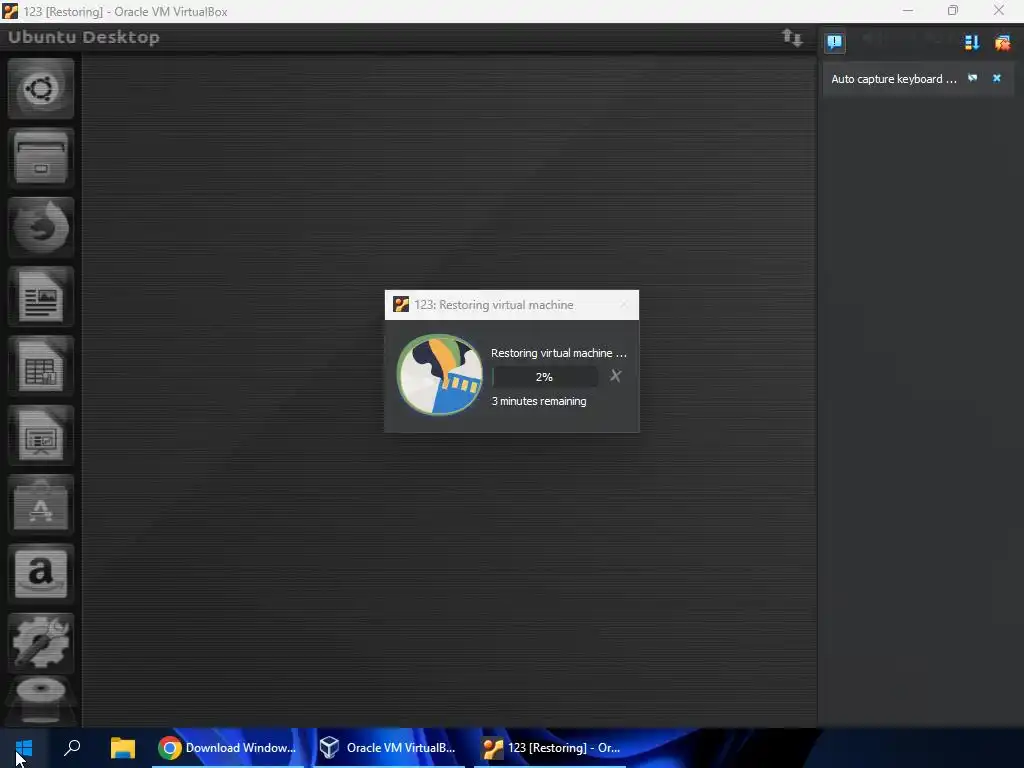Click the 123: Restoring virtual machine dialog title
The width and height of the screenshot is (1024, 768).
(x=494, y=305)
